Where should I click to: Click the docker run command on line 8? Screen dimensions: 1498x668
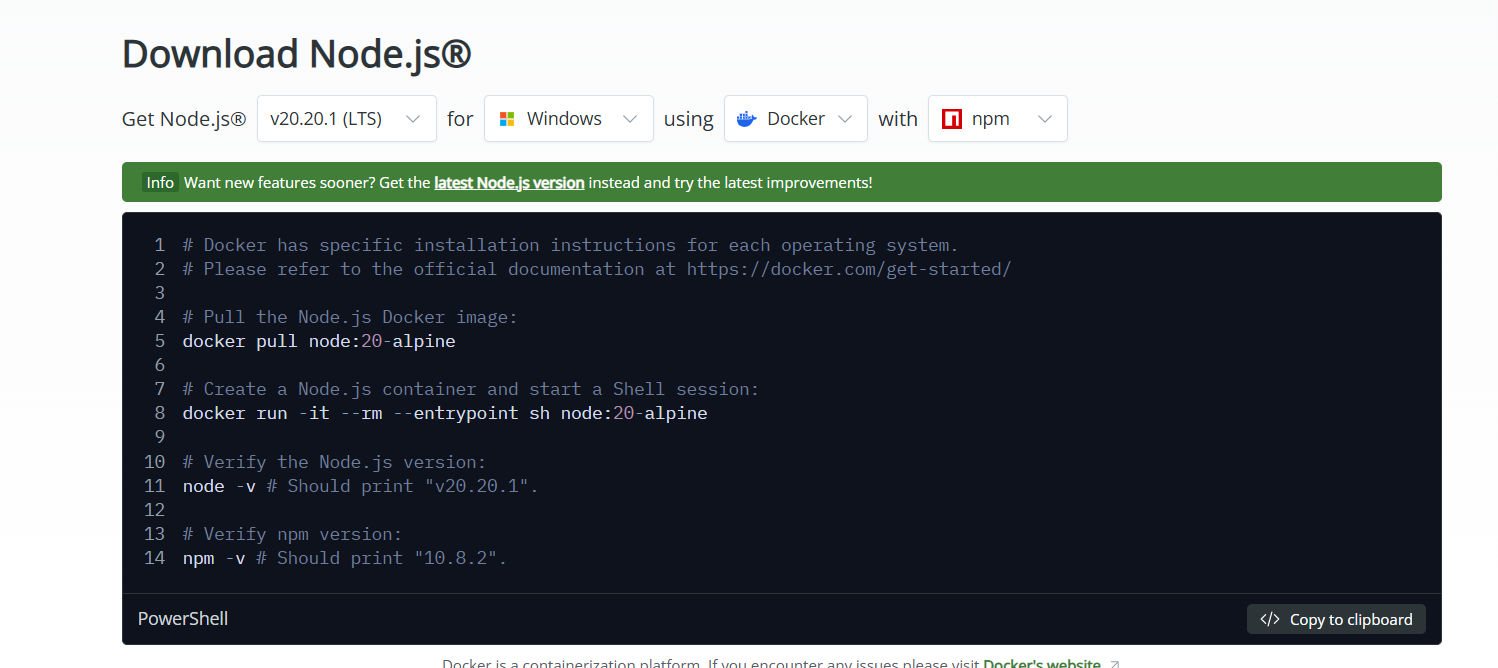[x=444, y=413]
